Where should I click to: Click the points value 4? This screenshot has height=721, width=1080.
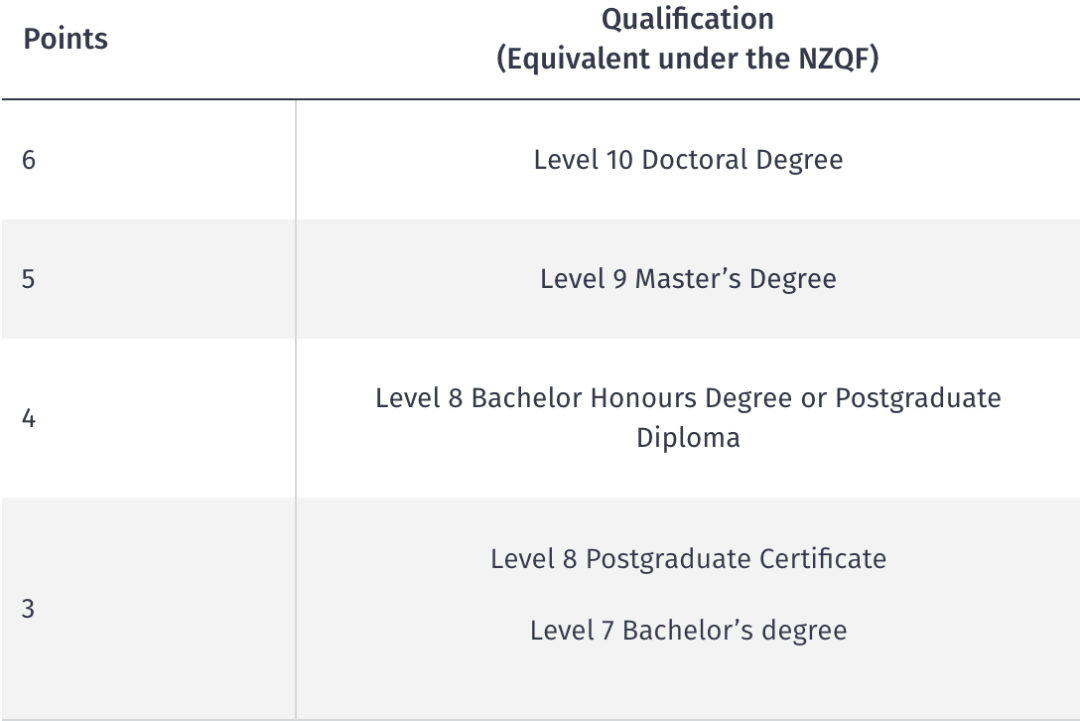[x=29, y=418]
